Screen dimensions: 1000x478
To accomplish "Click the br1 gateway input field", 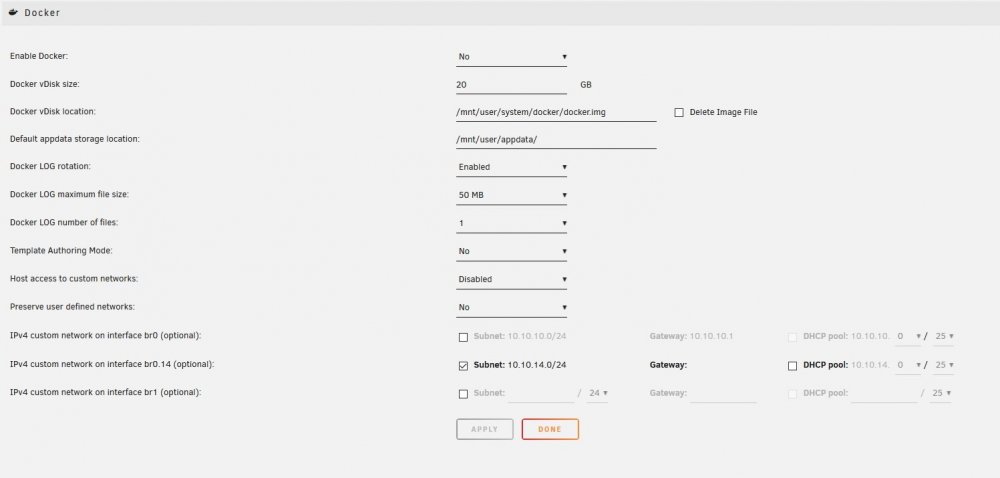I will (723, 393).
